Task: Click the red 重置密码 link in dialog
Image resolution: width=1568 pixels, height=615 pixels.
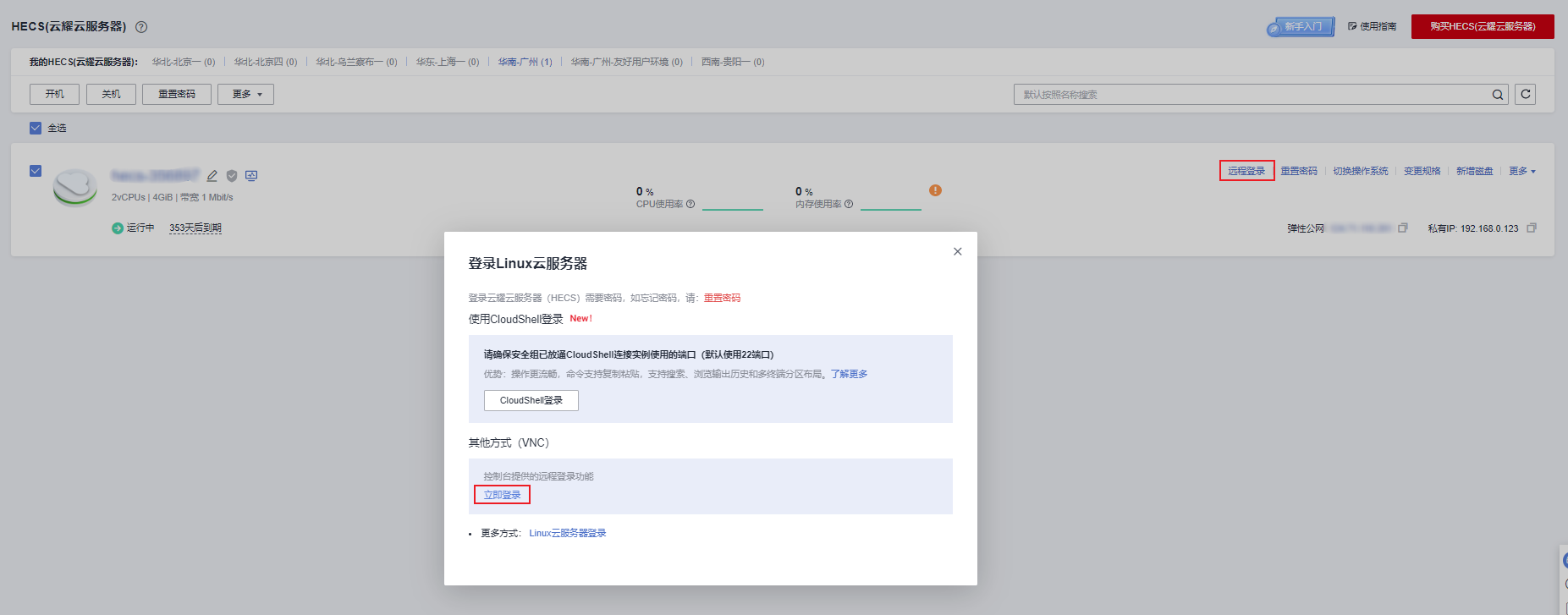Action: pos(722,298)
